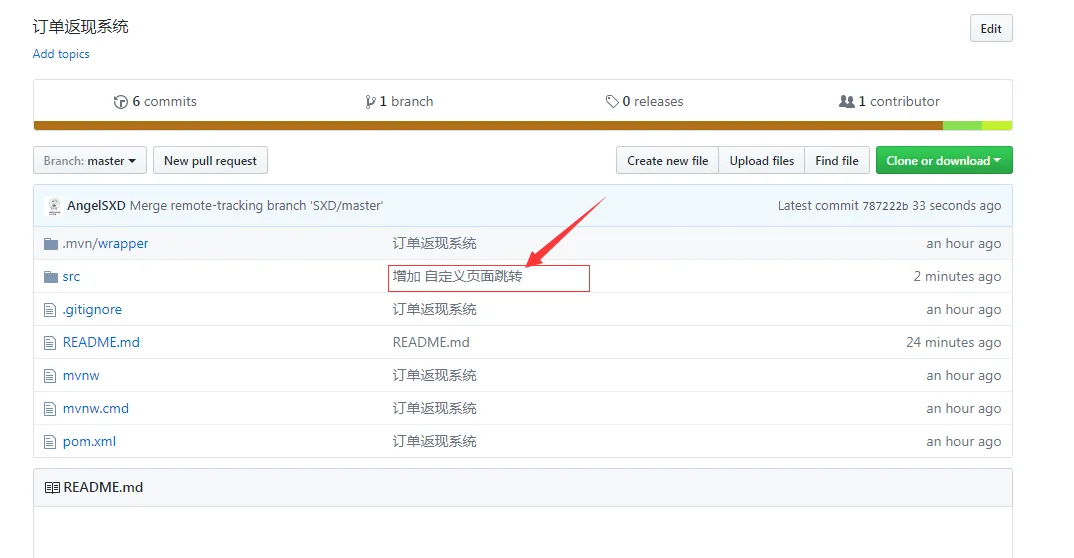Click the releases tag icon
Screen dimensions: 1074x558
(612, 101)
